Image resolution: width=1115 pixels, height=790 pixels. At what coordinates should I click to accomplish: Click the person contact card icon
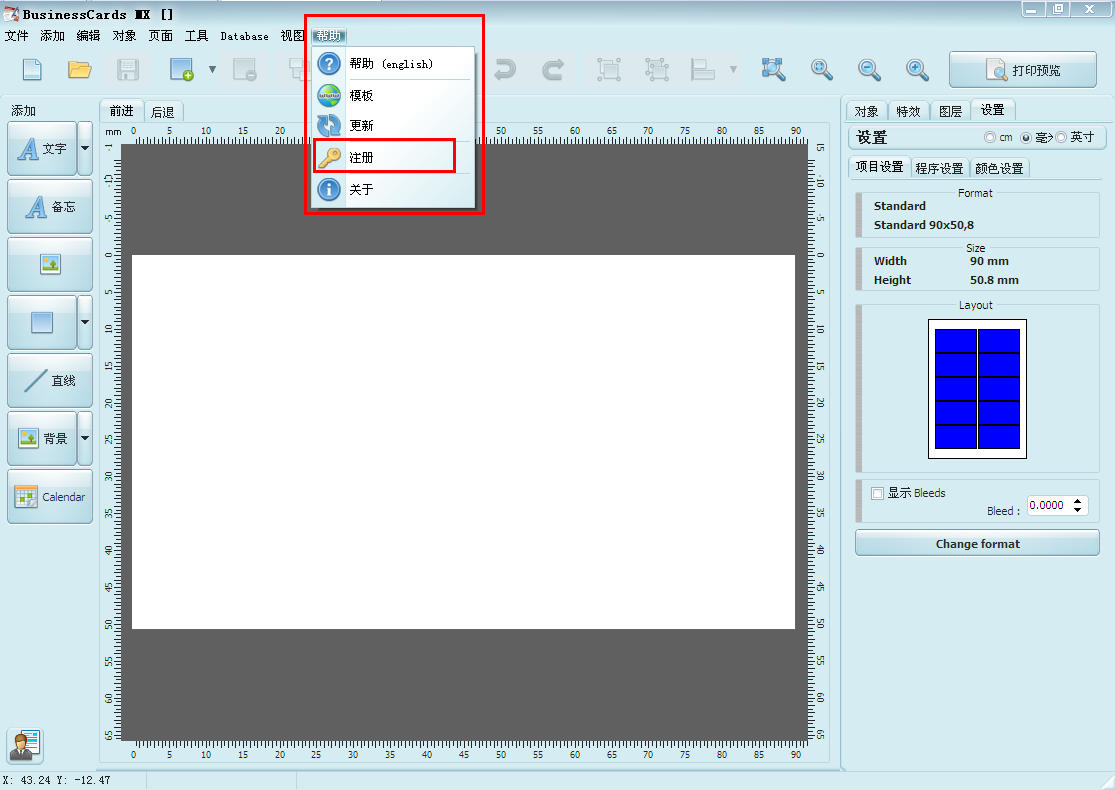pos(26,745)
